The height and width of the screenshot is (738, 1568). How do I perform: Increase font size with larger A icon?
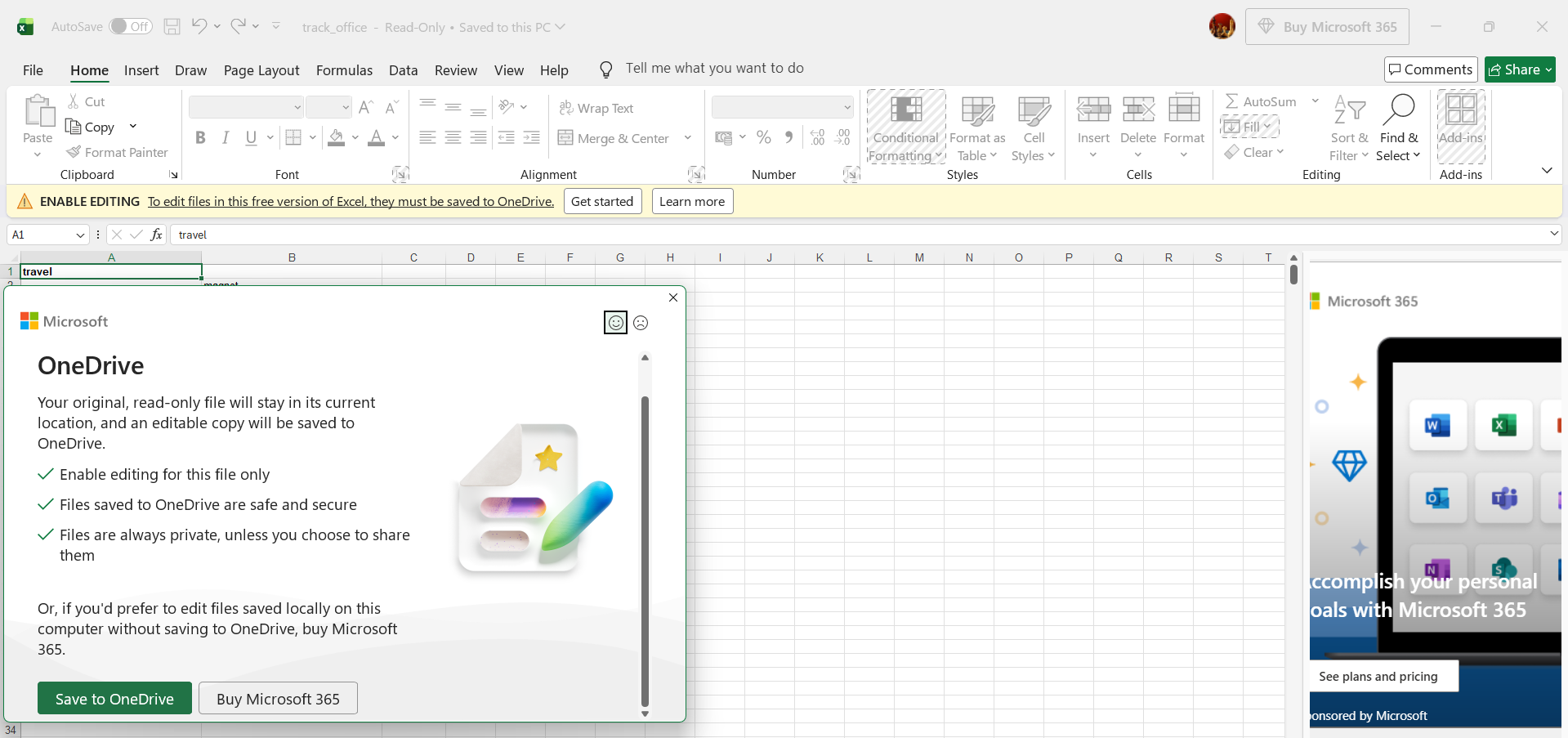pos(366,107)
